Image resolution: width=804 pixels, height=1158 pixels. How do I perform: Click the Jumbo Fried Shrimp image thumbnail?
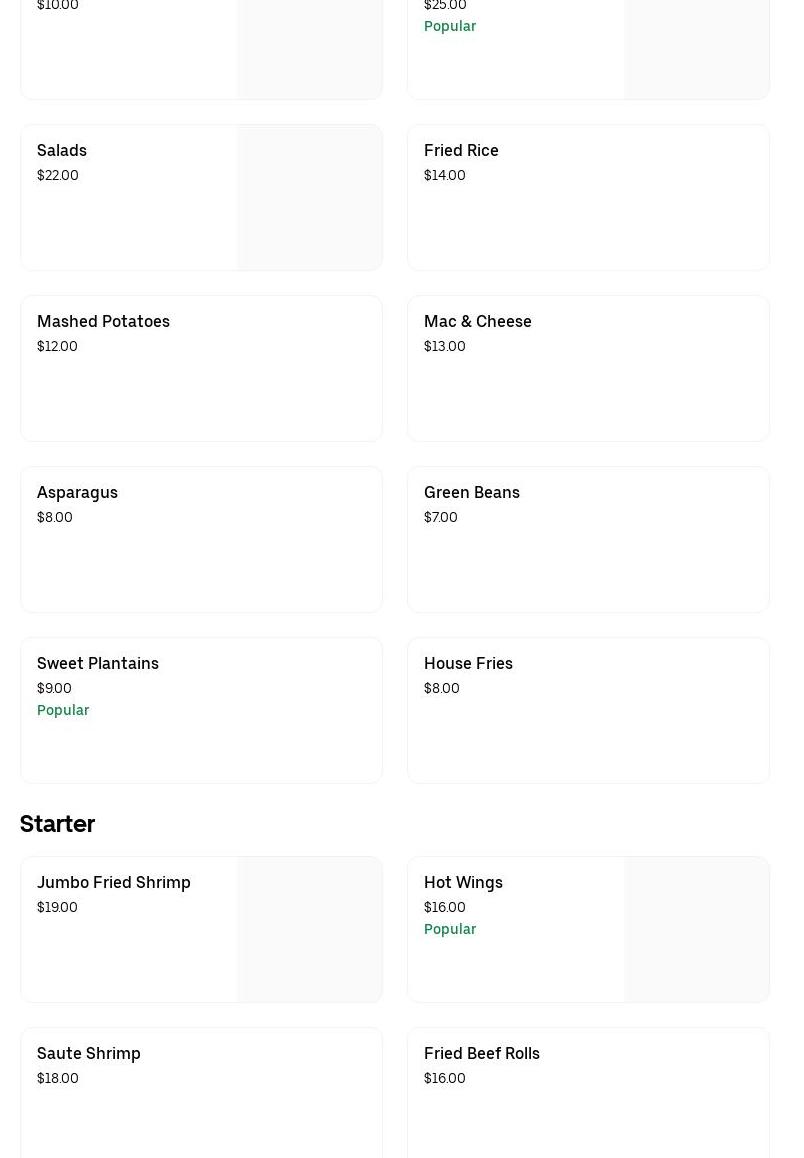coord(309,929)
